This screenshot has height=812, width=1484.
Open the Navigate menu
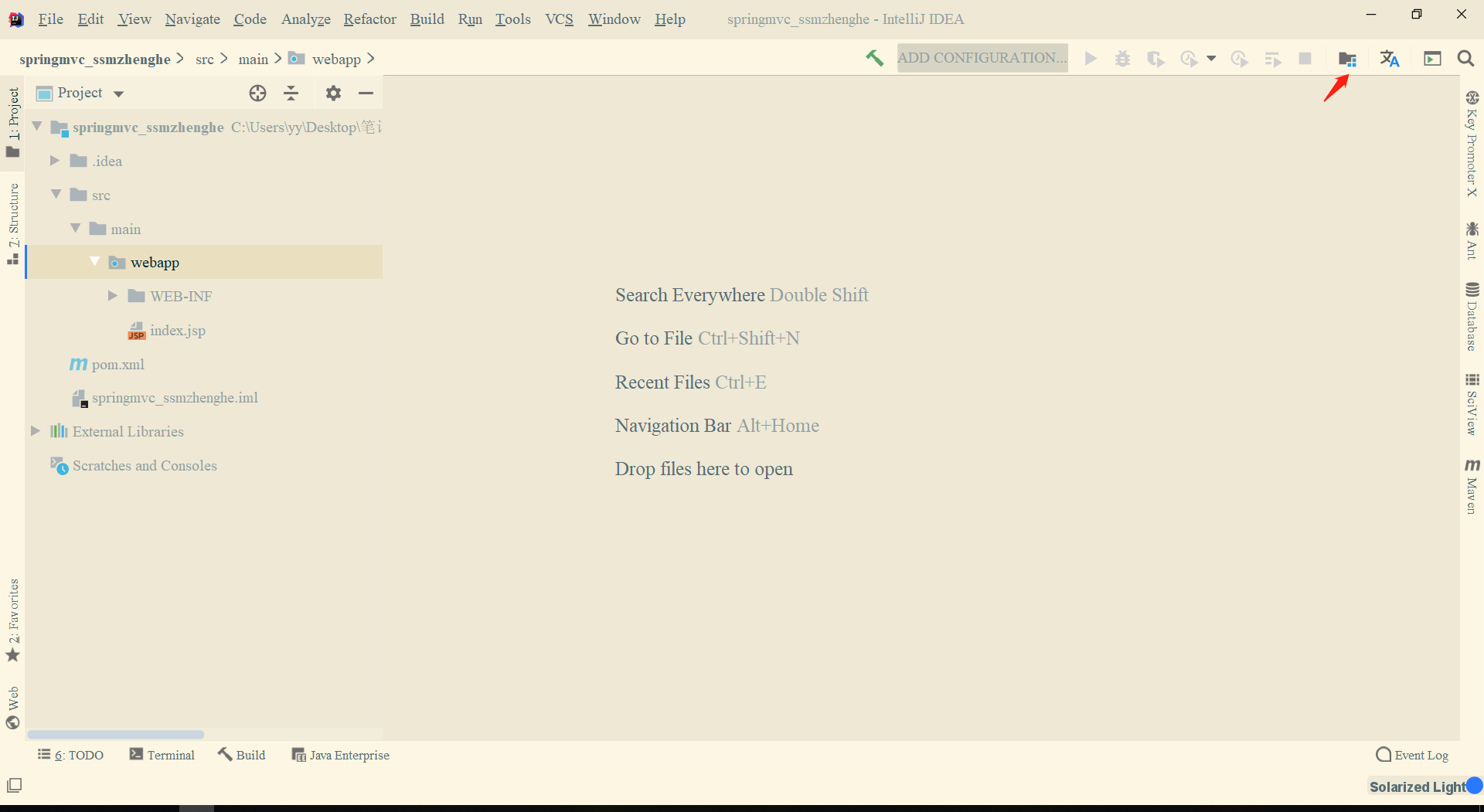click(192, 19)
